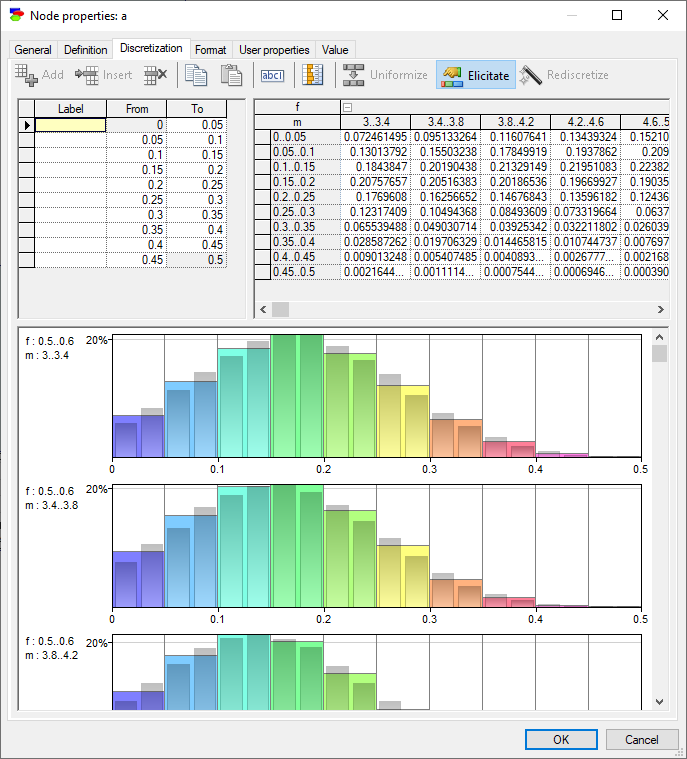Click the m : 3.8..4.2 chart label
687x759 pixels.
(52, 655)
